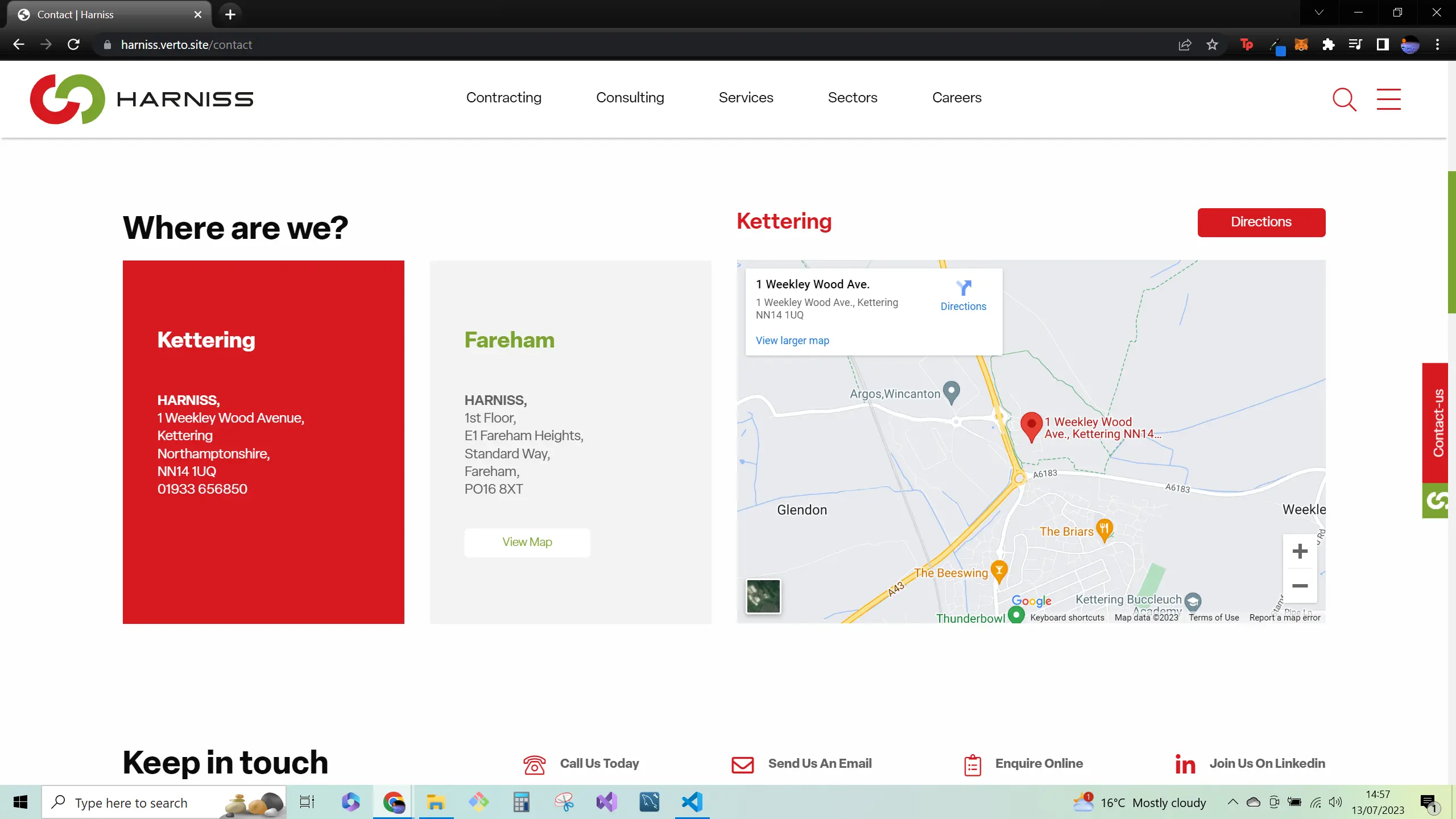Screen dimensions: 1456x819
Task: Click the Enquire Online clipboard icon
Action: (973, 764)
